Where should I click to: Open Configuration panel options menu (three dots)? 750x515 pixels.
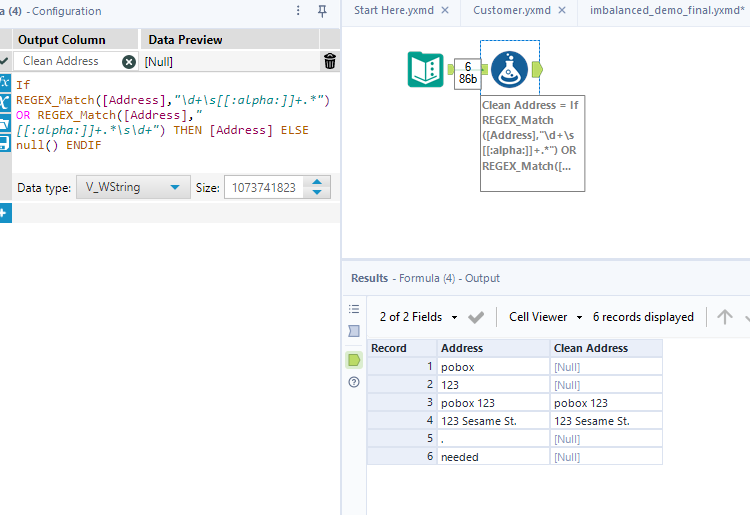[x=298, y=11]
